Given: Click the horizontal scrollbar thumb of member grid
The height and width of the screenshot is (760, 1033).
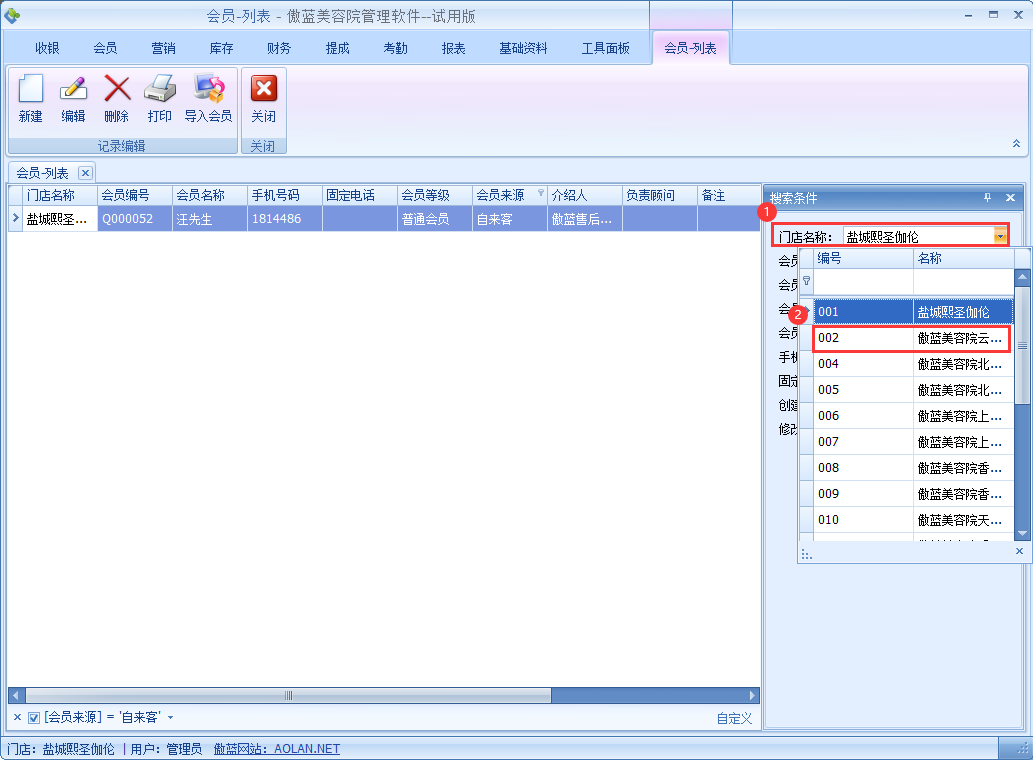Looking at the screenshot, I should click(288, 695).
